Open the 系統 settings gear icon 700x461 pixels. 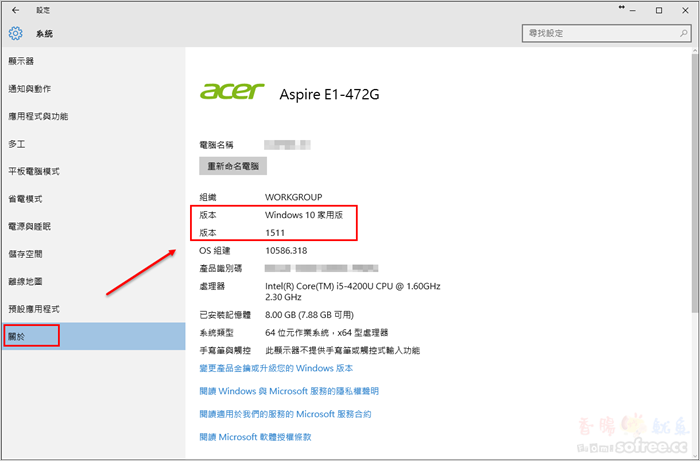pyautogui.click(x=16, y=33)
